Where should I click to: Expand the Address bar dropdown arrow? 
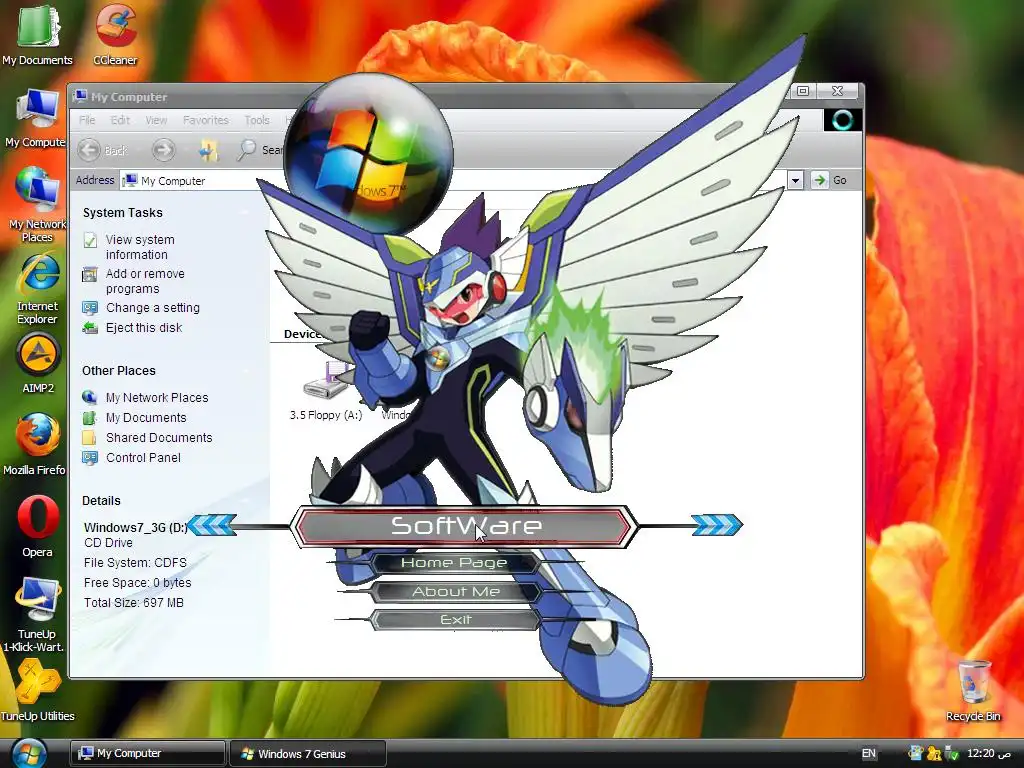795,180
